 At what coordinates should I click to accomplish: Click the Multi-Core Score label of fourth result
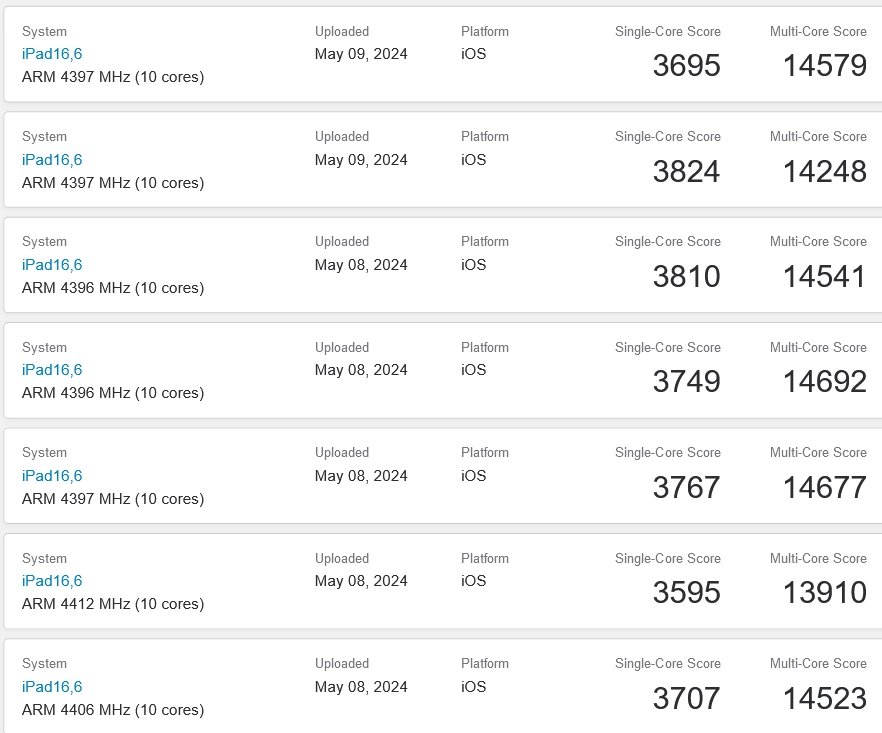point(818,347)
